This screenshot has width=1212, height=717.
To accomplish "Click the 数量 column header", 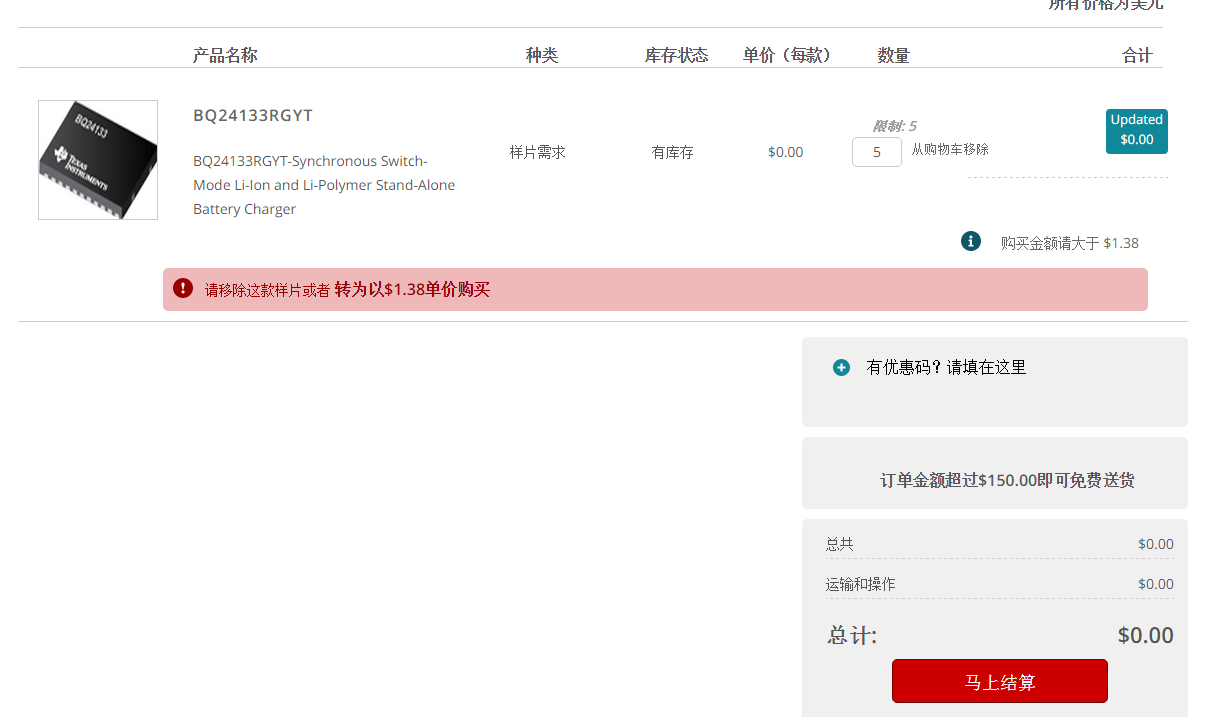I will [x=894, y=55].
